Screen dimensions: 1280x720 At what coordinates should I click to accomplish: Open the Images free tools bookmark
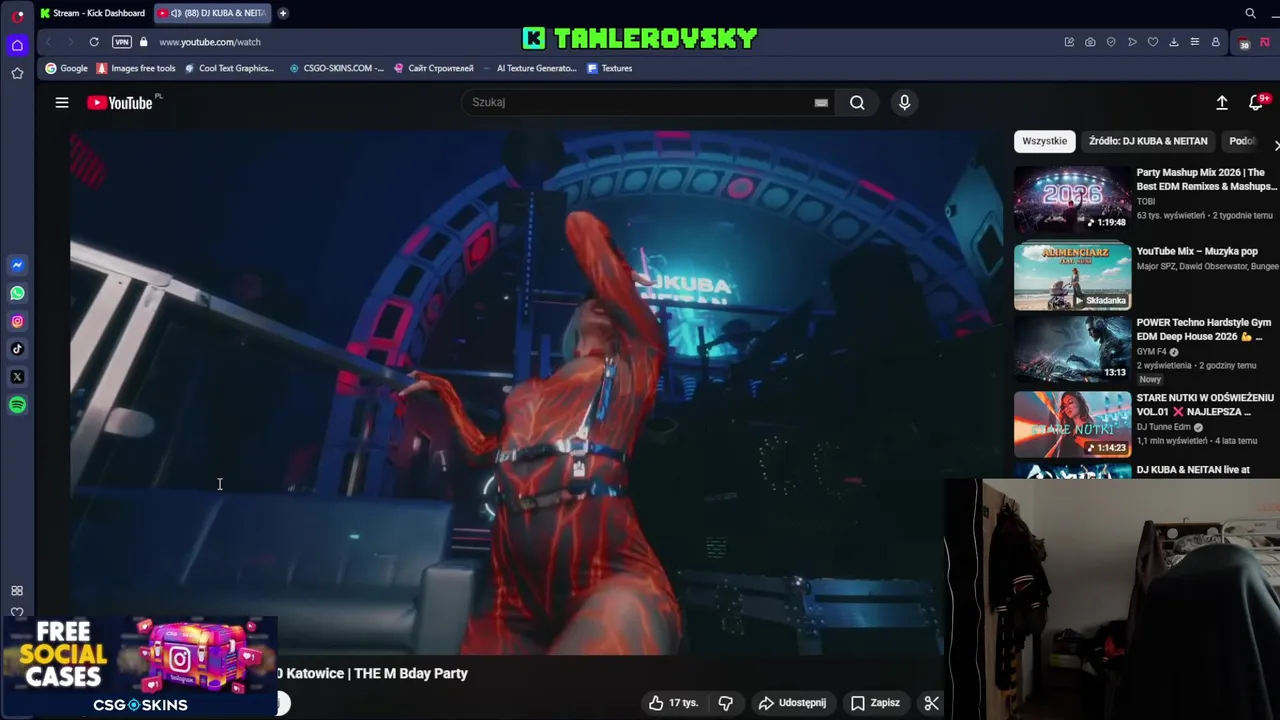pos(136,68)
